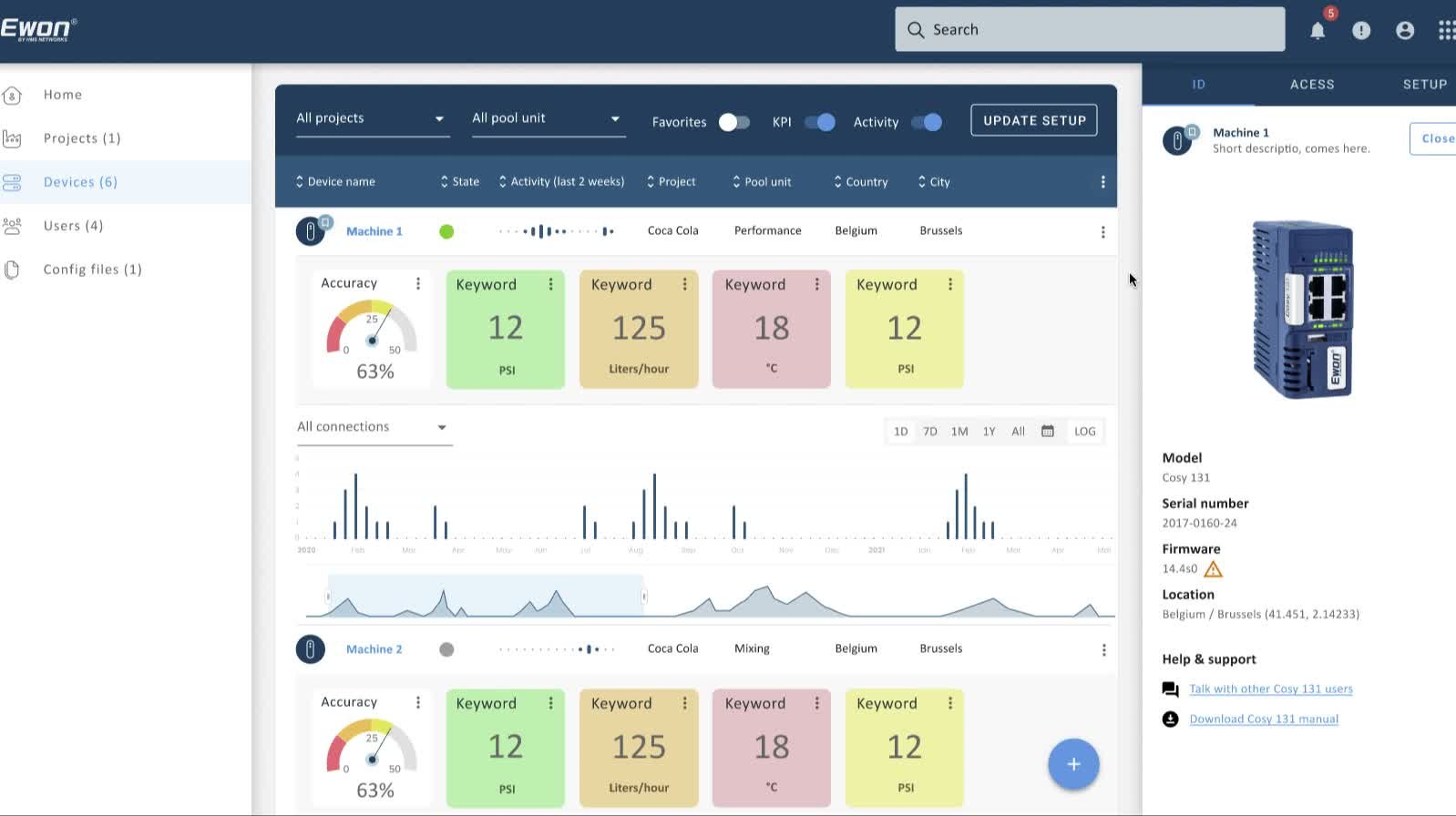Click the UPDATE SETUP button
The height and width of the screenshot is (816, 1456).
pos(1034,120)
